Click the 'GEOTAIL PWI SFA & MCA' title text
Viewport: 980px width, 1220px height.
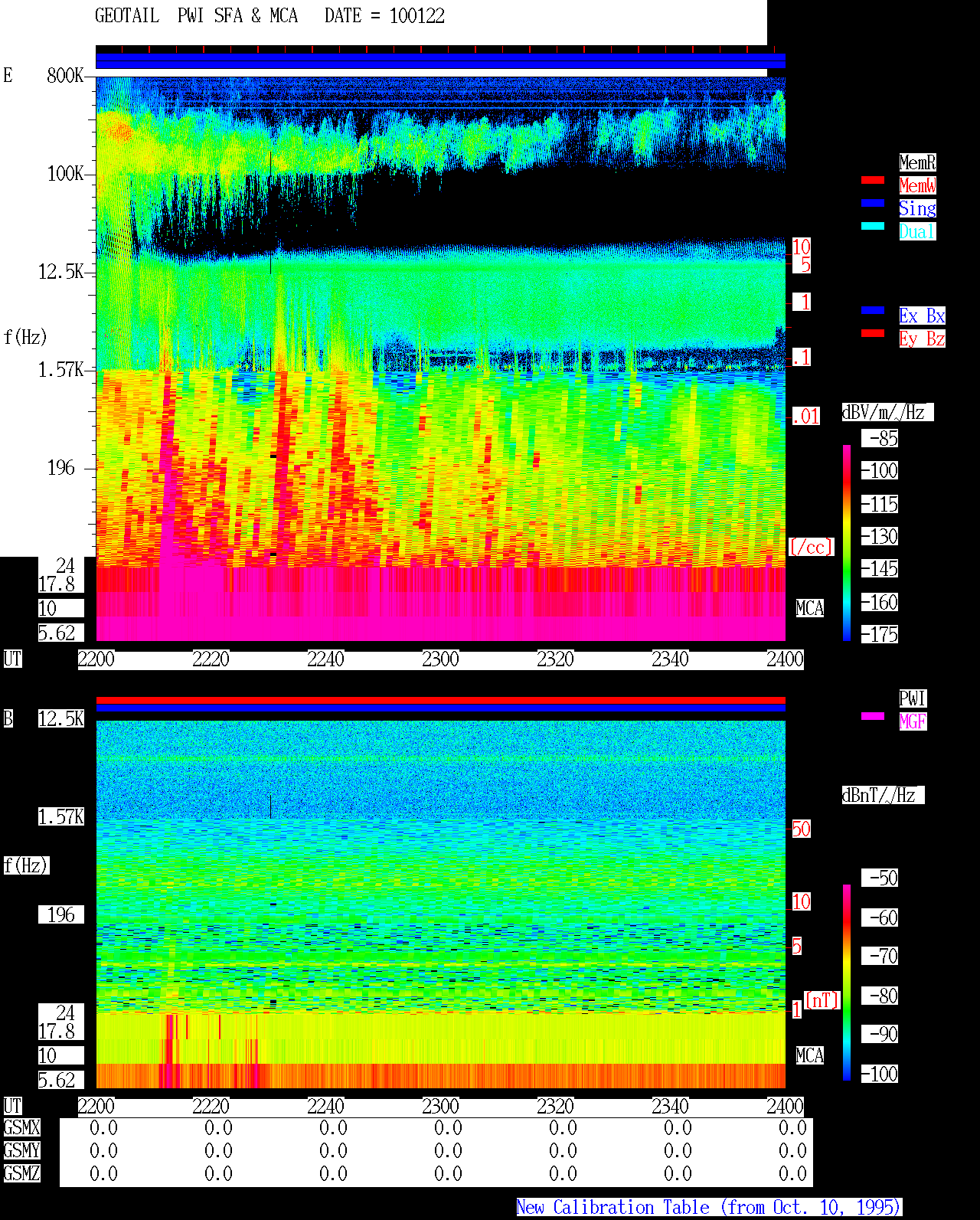click(196, 15)
